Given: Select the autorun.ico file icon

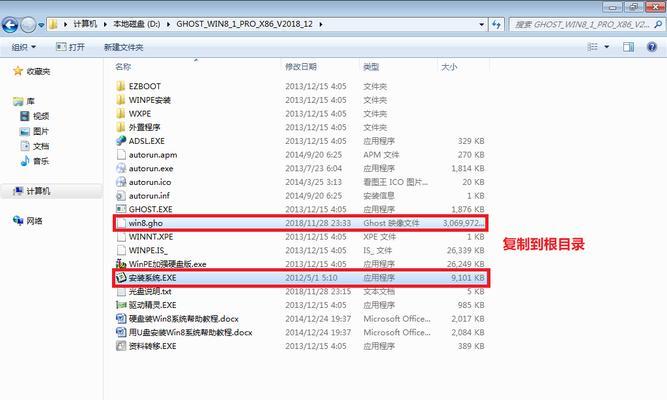Looking at the screenshot, I should pos(121,182).
